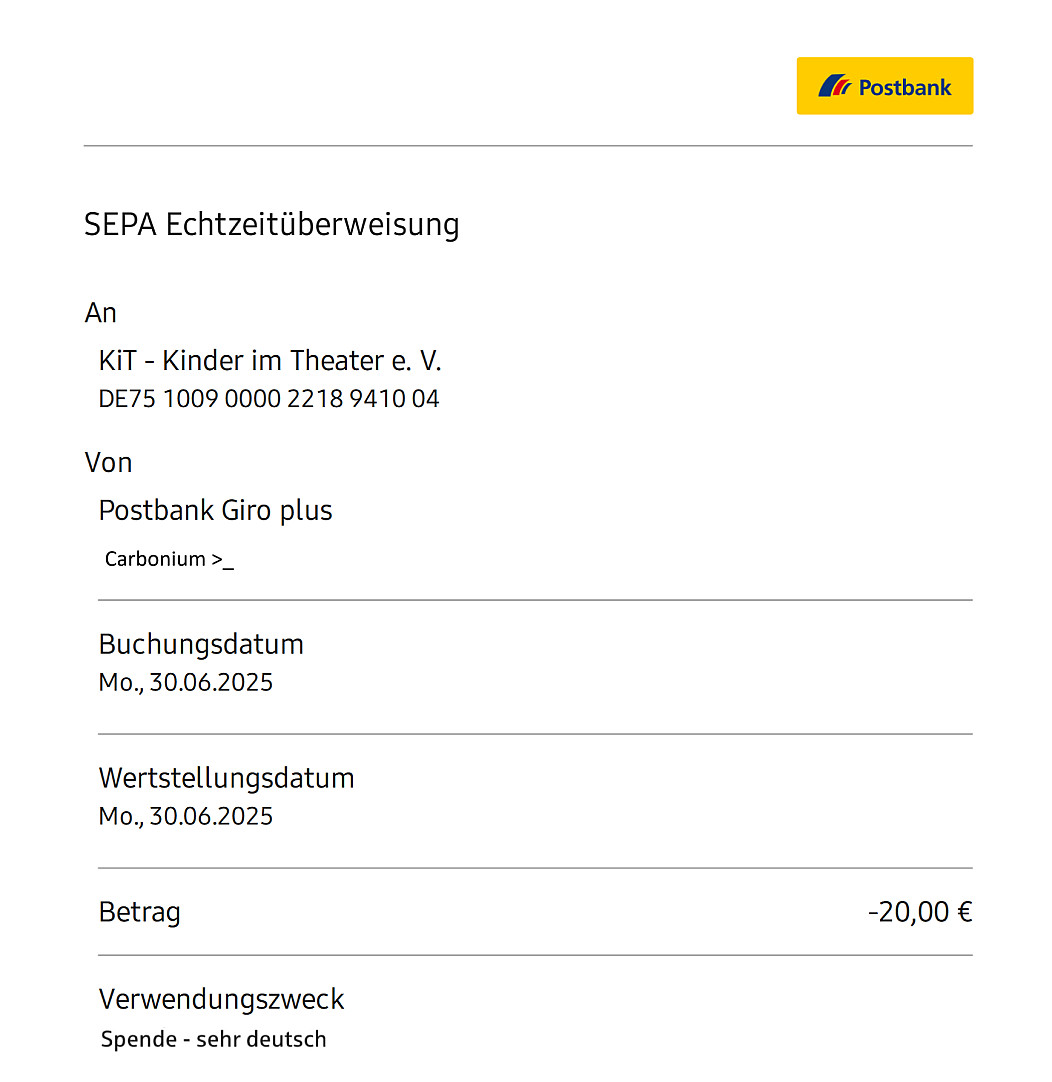Click the Von label
The height and width of the screenshot is (1082, 1052).
(108, 462)
